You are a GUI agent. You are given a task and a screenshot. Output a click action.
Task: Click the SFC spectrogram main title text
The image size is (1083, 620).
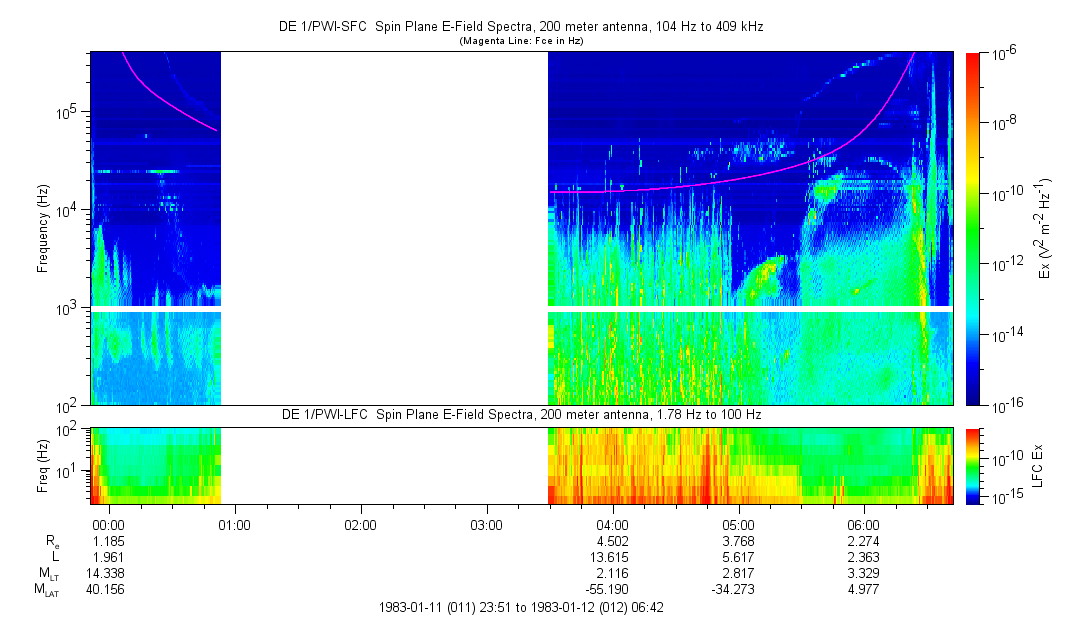click(x=520, y=28)
